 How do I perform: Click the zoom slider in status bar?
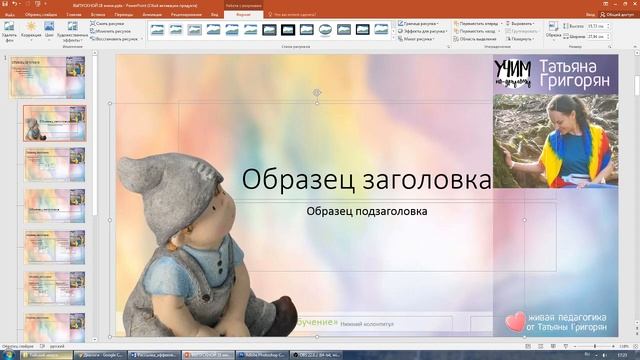pyautogui.click(x=594, y=346)
